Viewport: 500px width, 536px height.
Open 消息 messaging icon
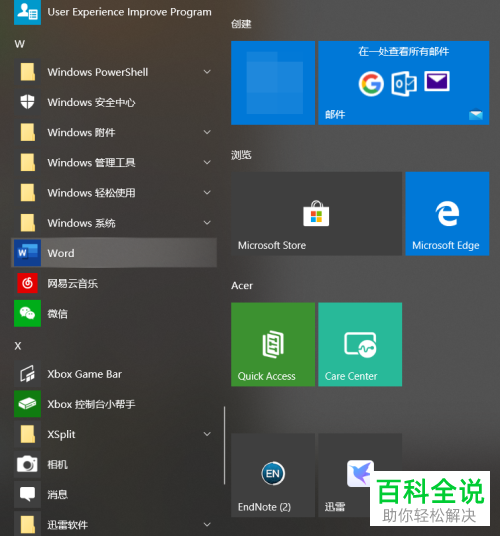pos(27,494)
